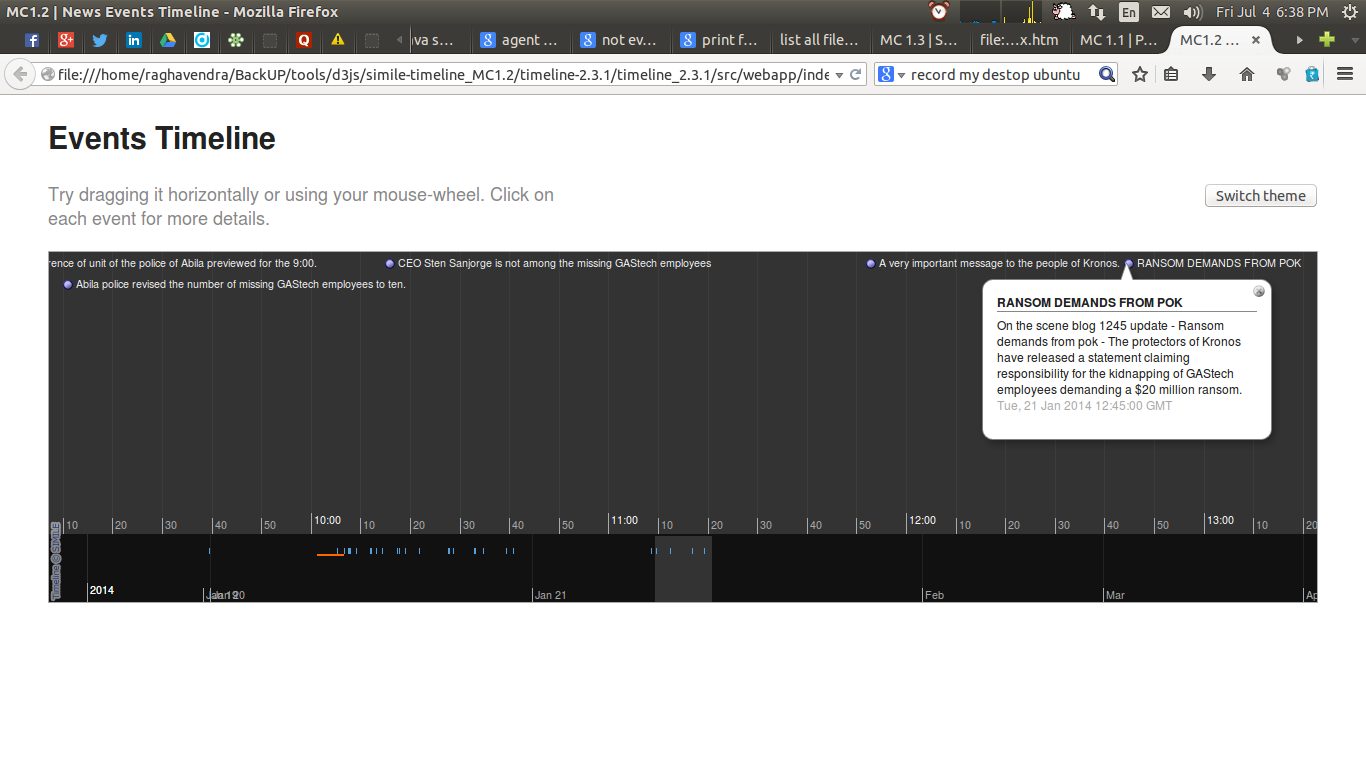The width and height of the screenshot is (1366, 768).
Task: Go to the Firefox home page icon
Action: (1247, 74)
